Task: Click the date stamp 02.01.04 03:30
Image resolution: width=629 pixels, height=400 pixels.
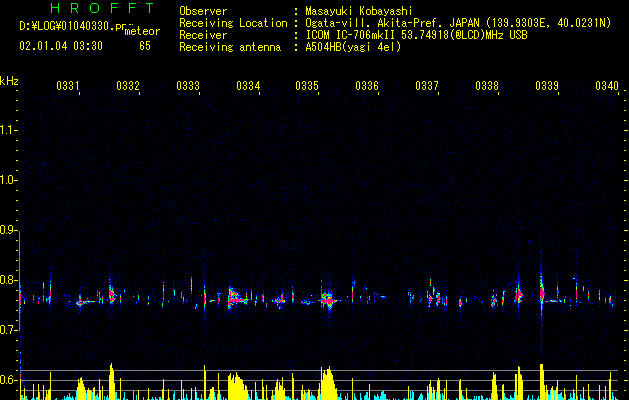Action: pyautogui.click(x=61, y=46)
